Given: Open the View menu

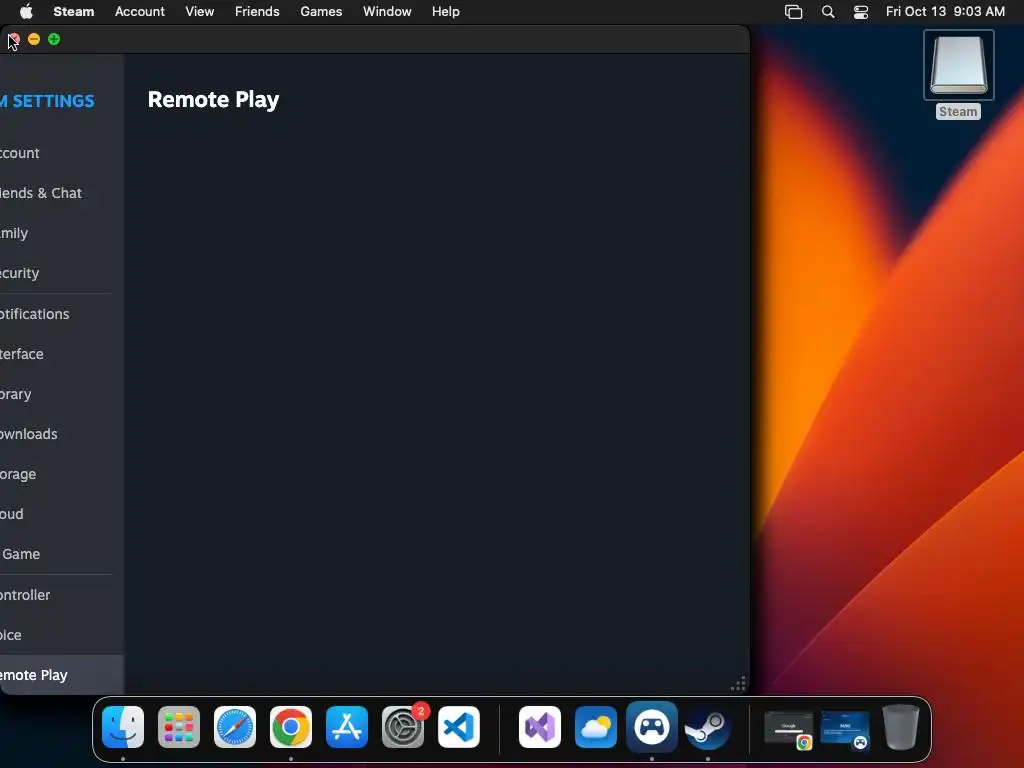Looking at the screenshot, I should point(200,11).
